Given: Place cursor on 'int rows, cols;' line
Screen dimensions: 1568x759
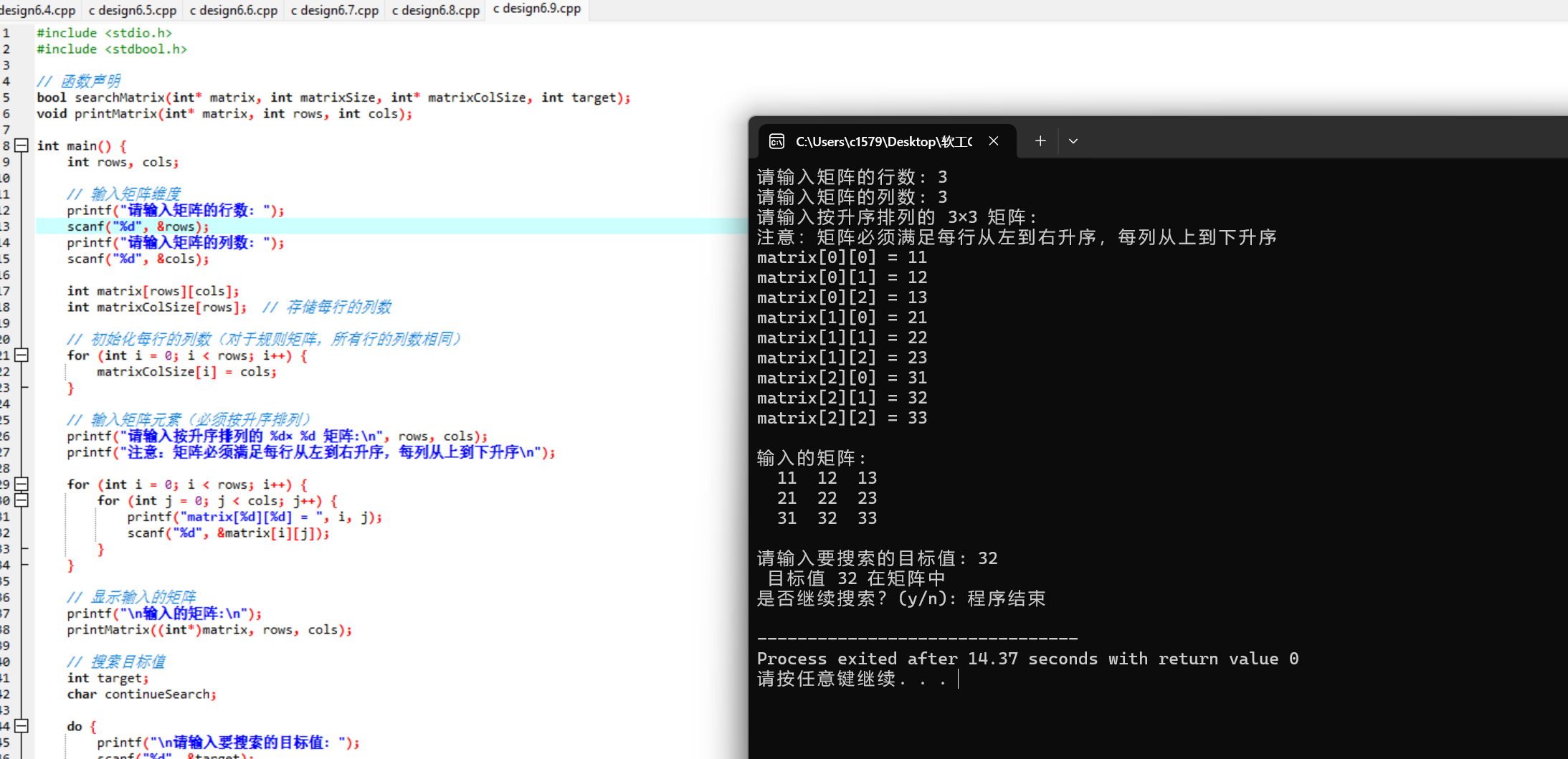Looking at the screenshot, I should point(123,162).
